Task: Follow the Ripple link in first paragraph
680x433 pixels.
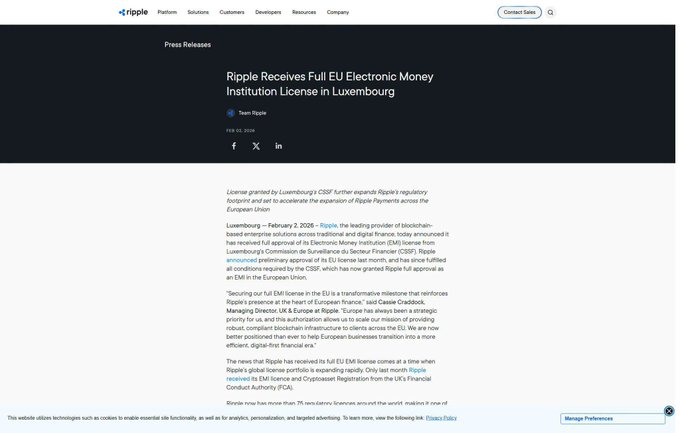Action: (328, 226)
